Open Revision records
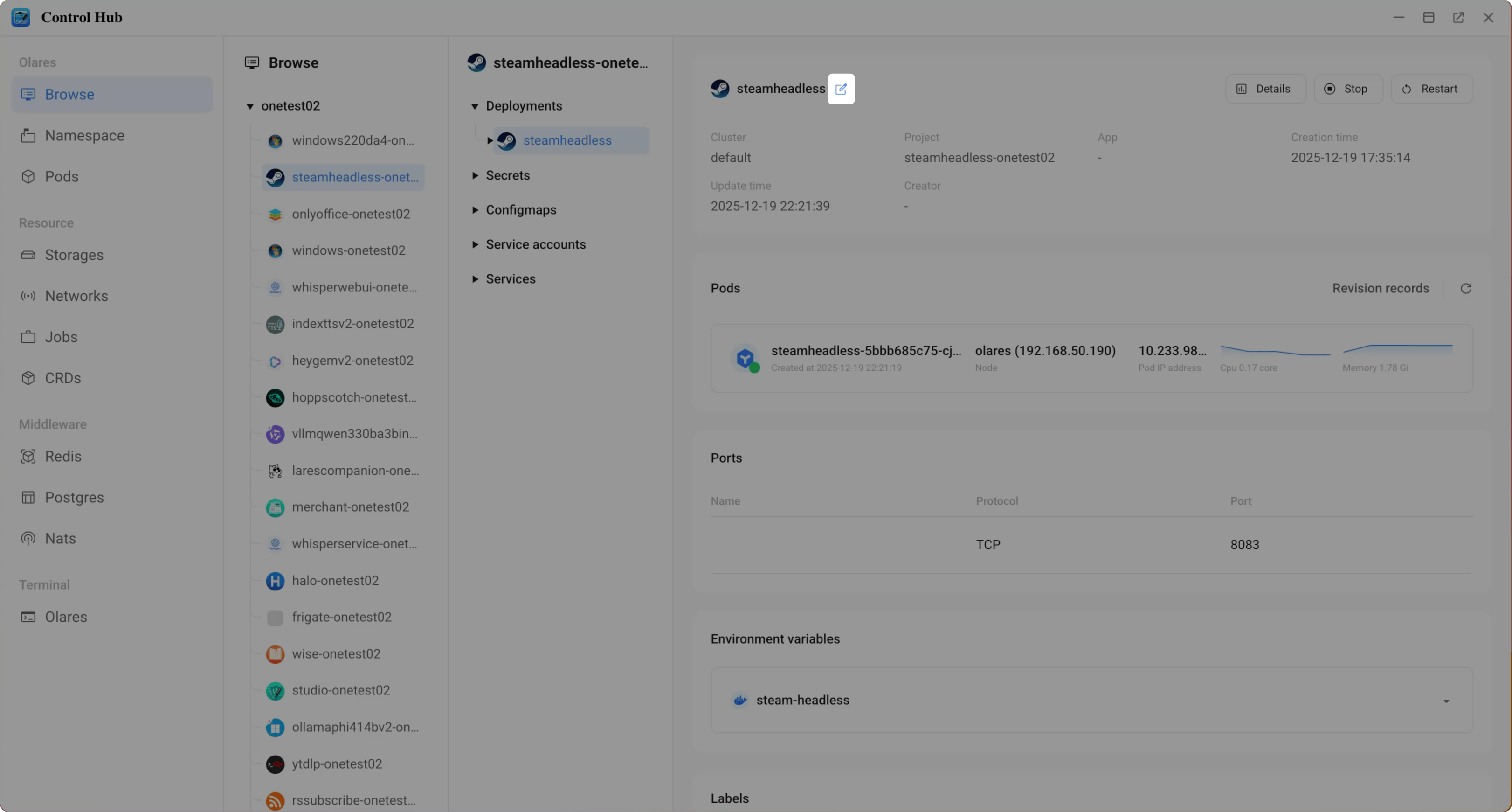 click(1380, 288)
